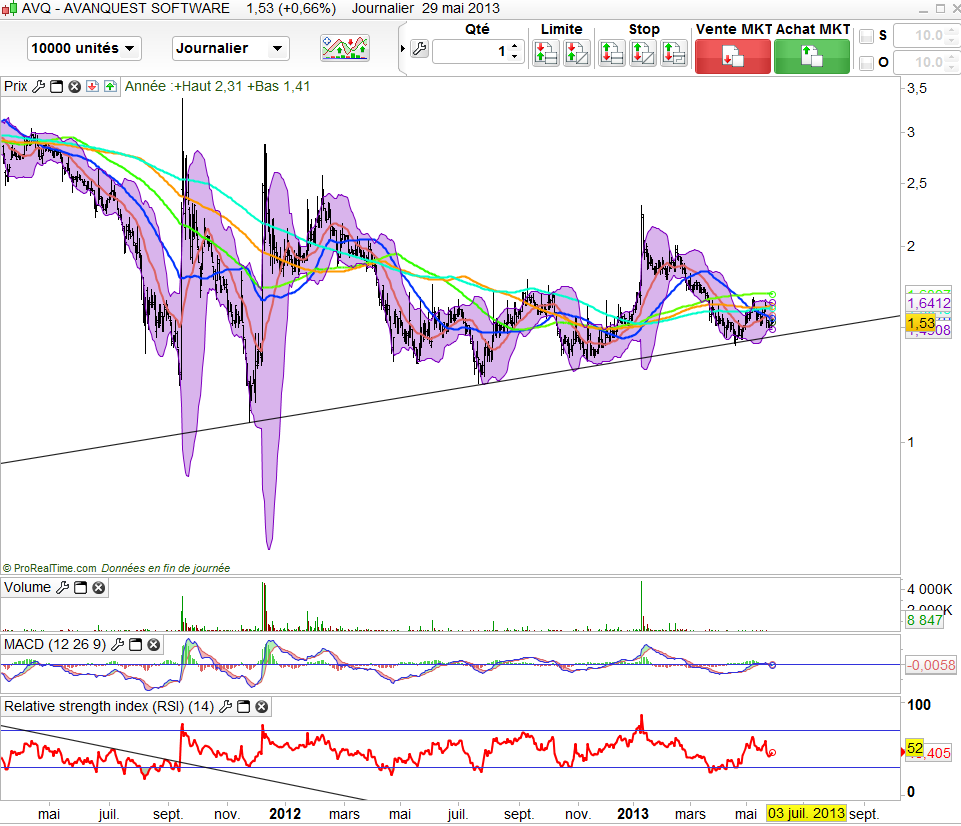Screen dimensions: 961x826
Task: Click the first Stop order icon
Action: (x=611, y=53)
